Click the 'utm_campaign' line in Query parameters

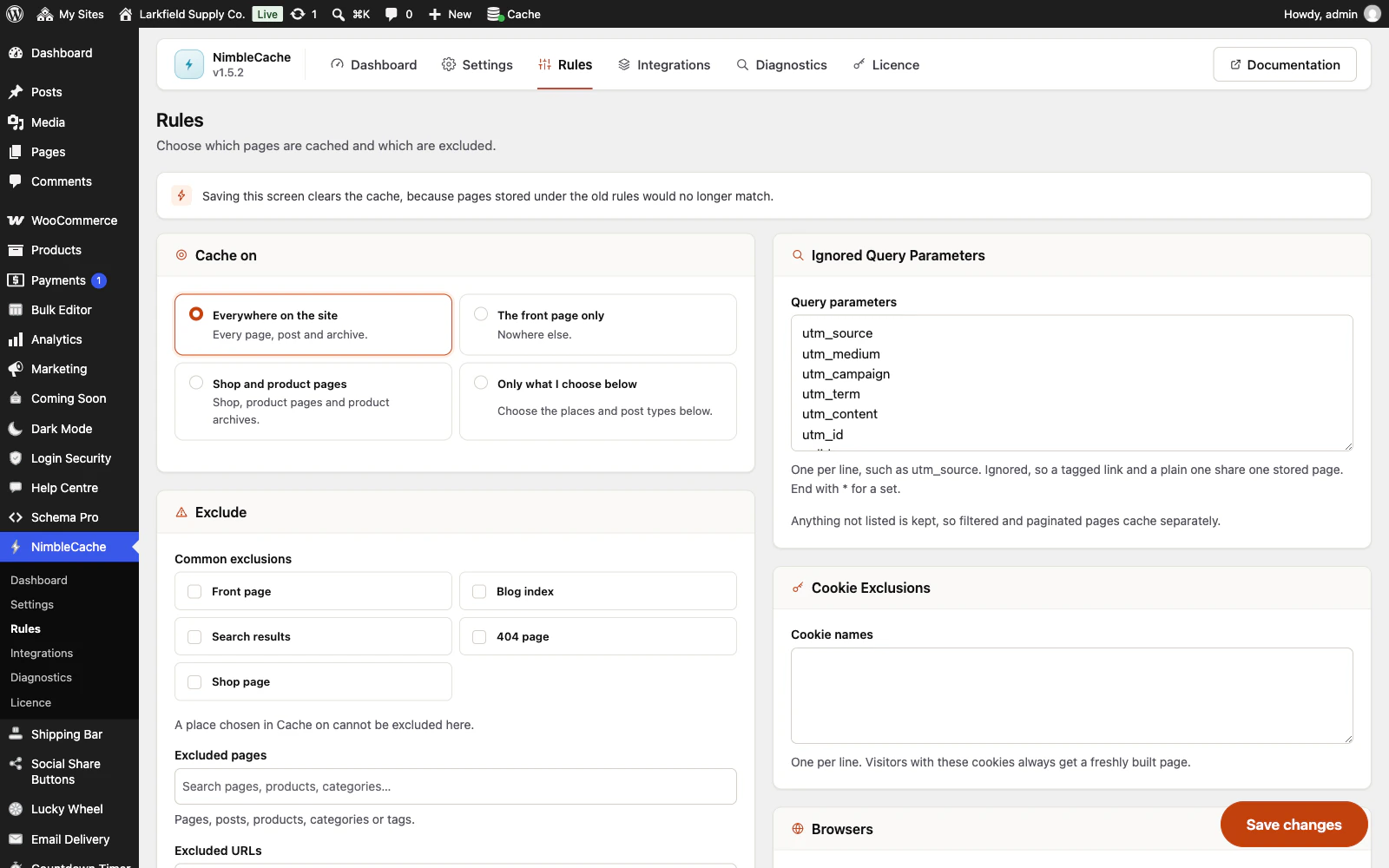click(846, 374)
